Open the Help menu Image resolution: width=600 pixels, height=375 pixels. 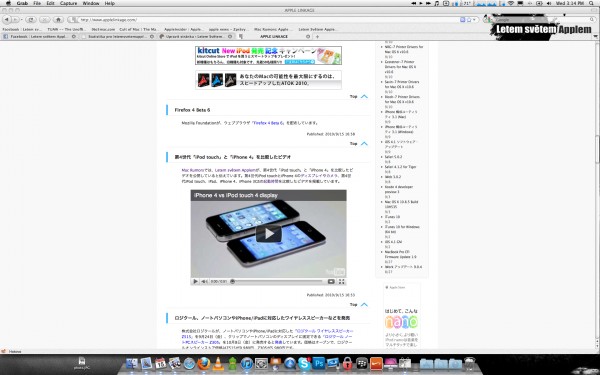point(109,3)
